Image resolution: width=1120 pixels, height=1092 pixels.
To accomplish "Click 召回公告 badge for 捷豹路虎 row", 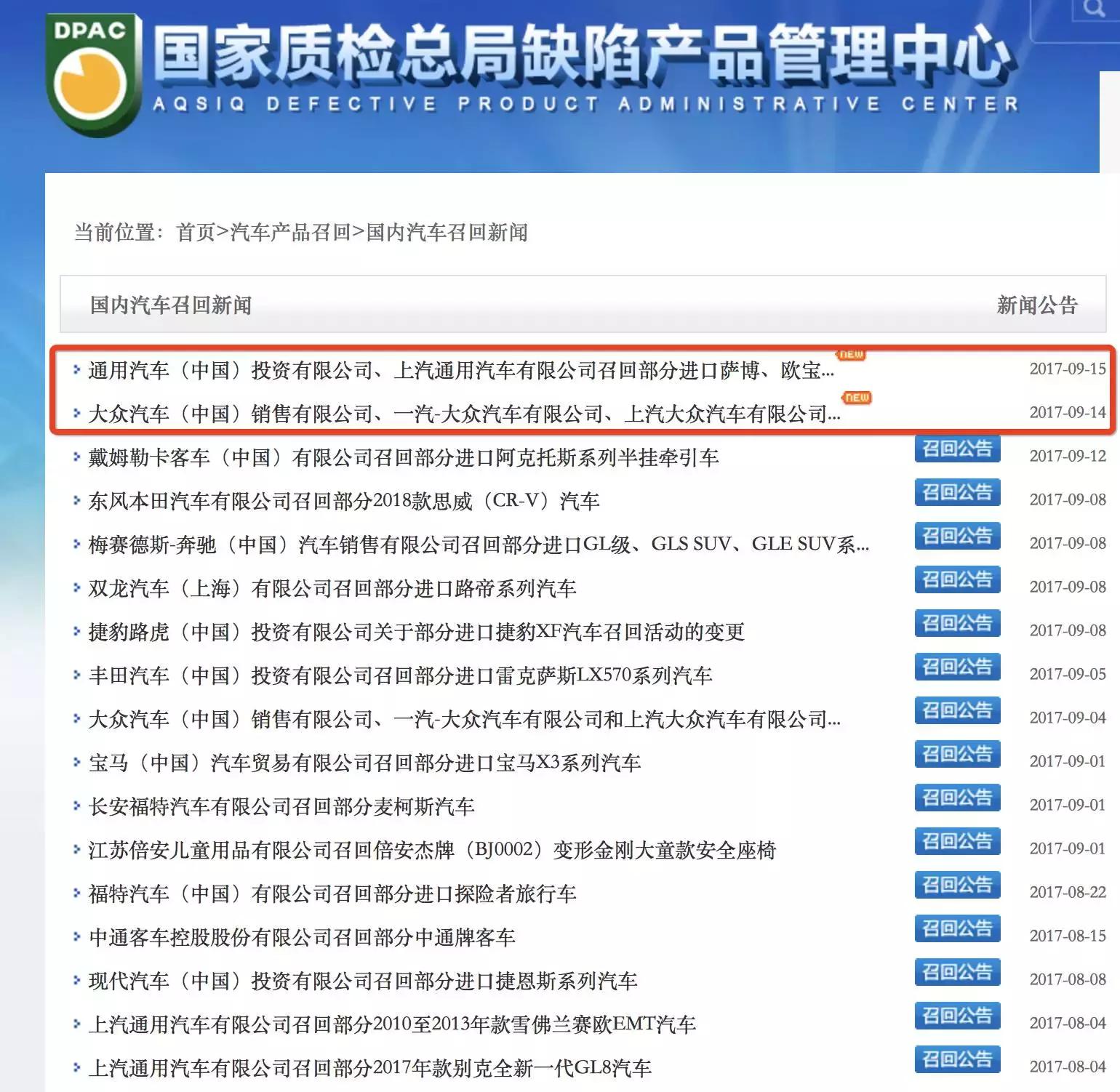I will point(957,623).
